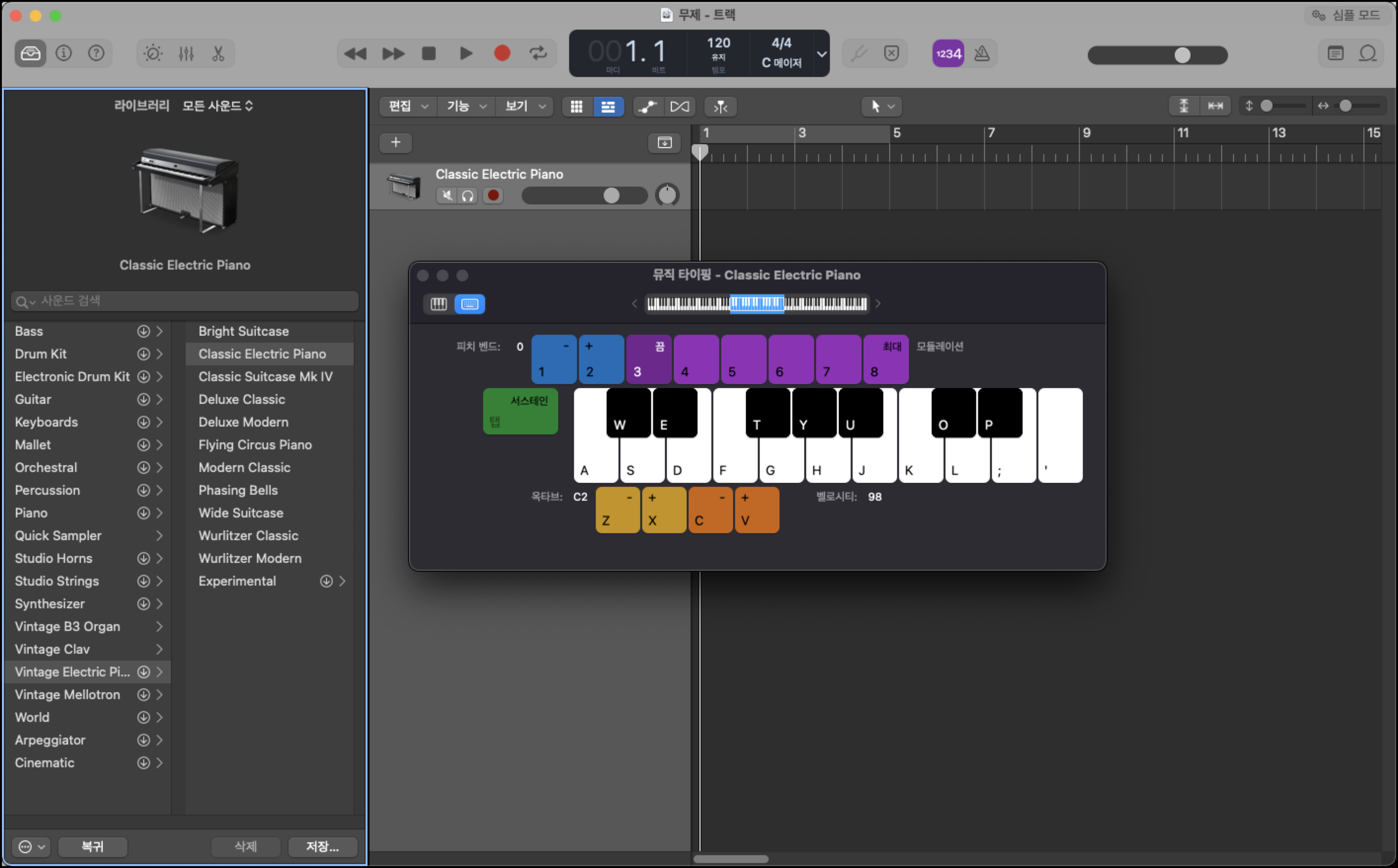1398x868 pixels.
Task: Open the 편집 dropdown menu
Action: pos(407,106)
